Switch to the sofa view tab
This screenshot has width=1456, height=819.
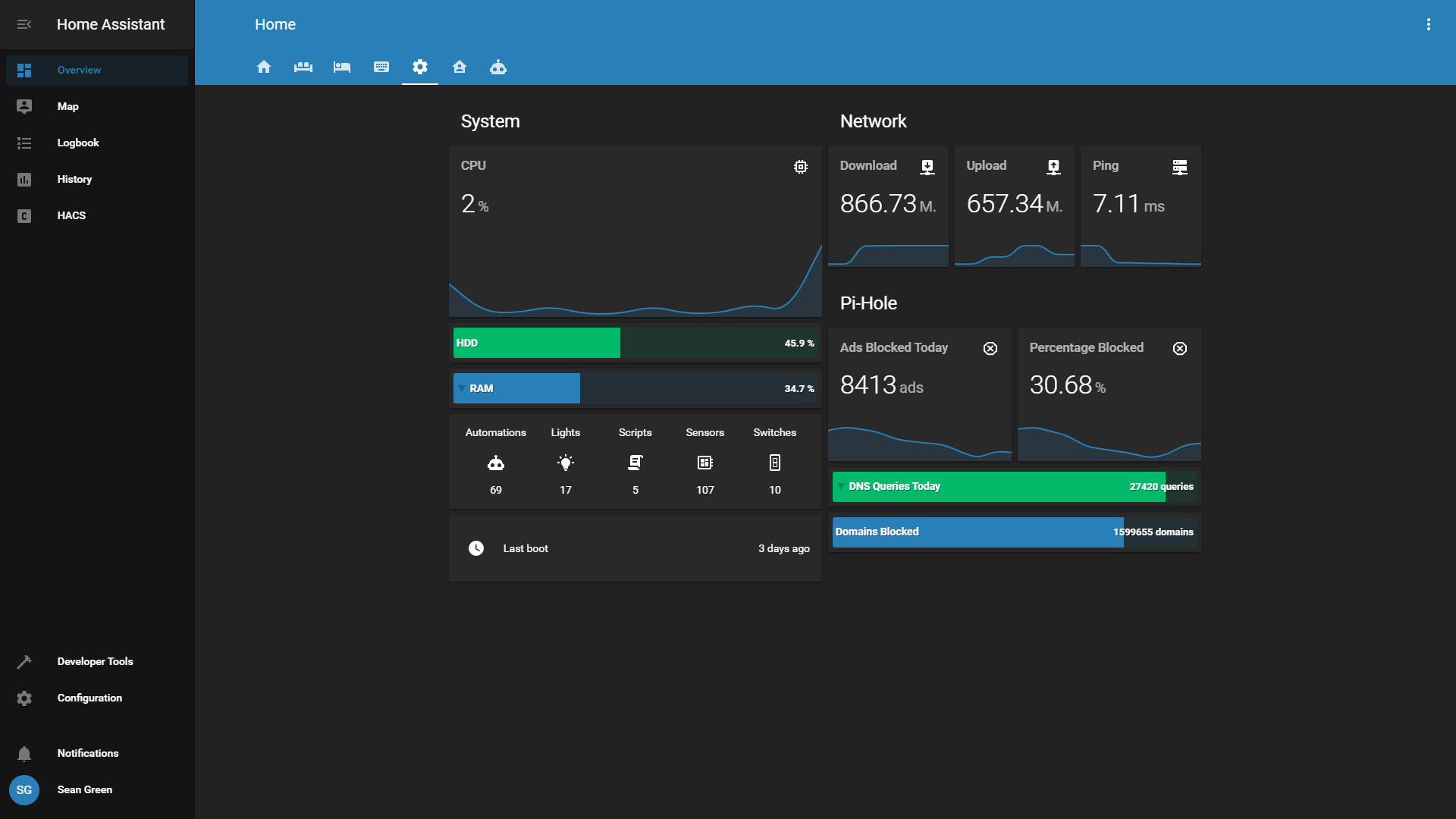pos(303,67)
